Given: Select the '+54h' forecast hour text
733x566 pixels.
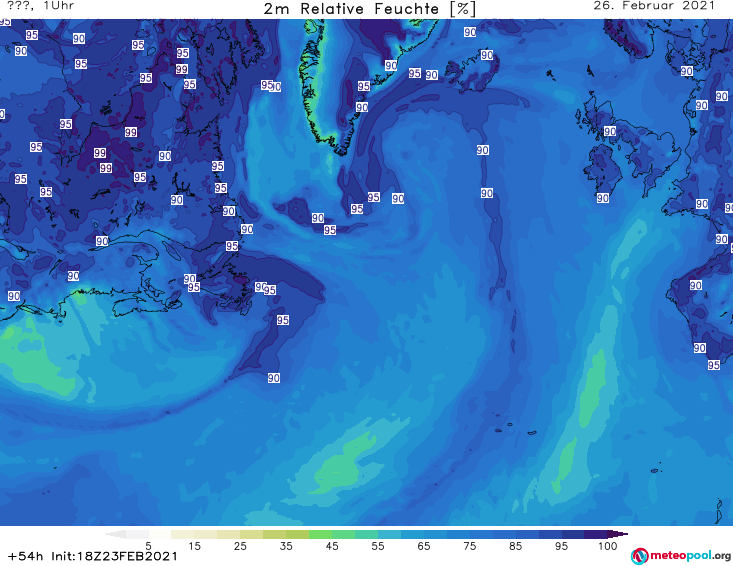Looking at the screenshot, I should click(25, 556).
